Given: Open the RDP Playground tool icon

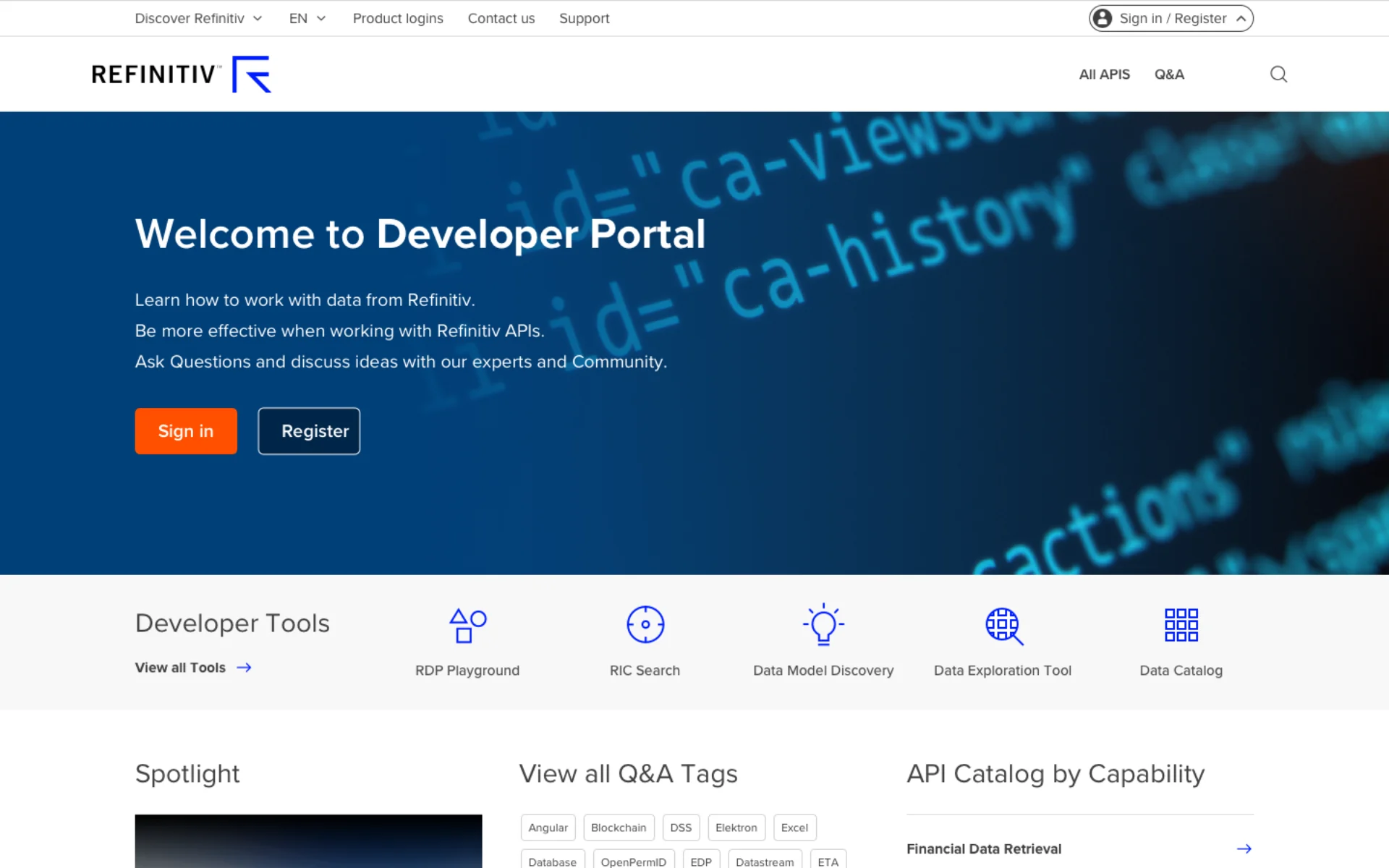Looking at the screenshot, I should (x=467, y=625).
